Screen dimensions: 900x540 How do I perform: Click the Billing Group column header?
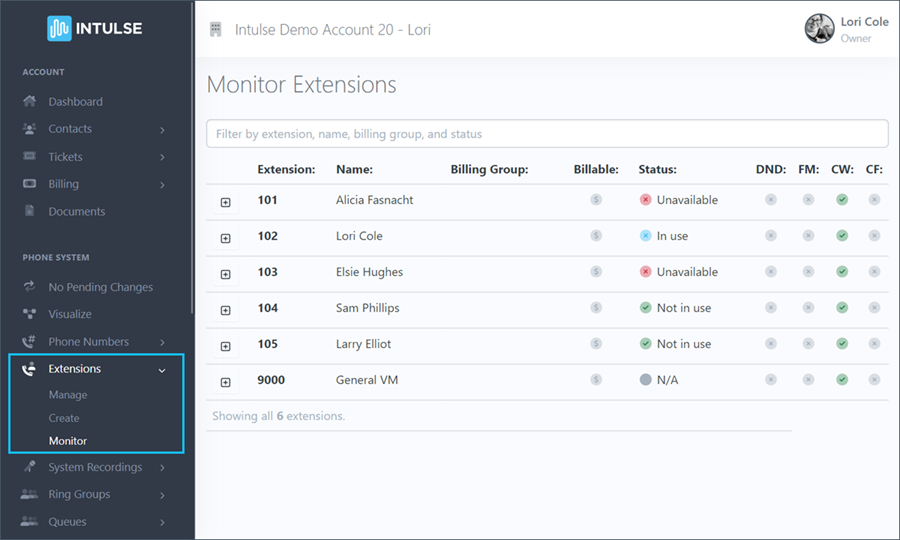pyautogui.click(x=489, y=169)
